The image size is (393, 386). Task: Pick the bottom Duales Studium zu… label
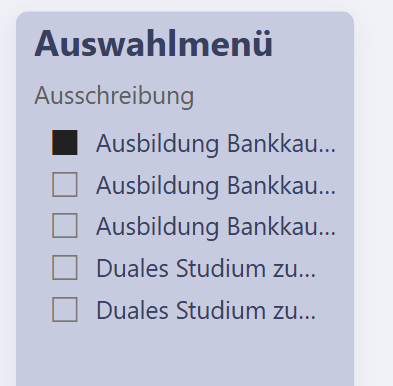(x=206, y=311)
